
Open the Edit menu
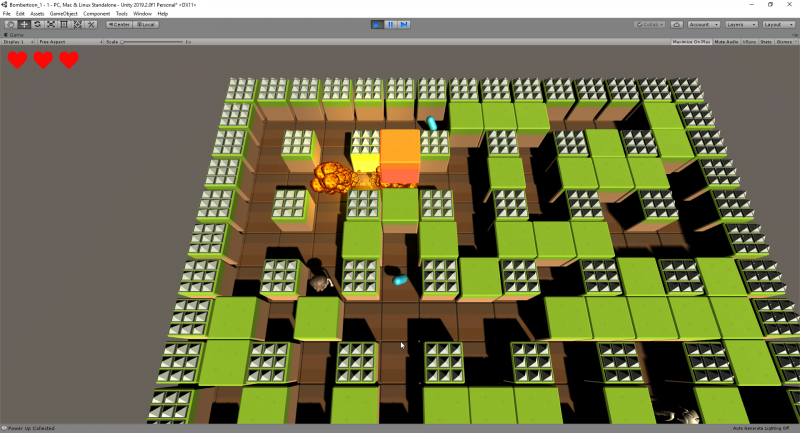[x=20, y=14]
